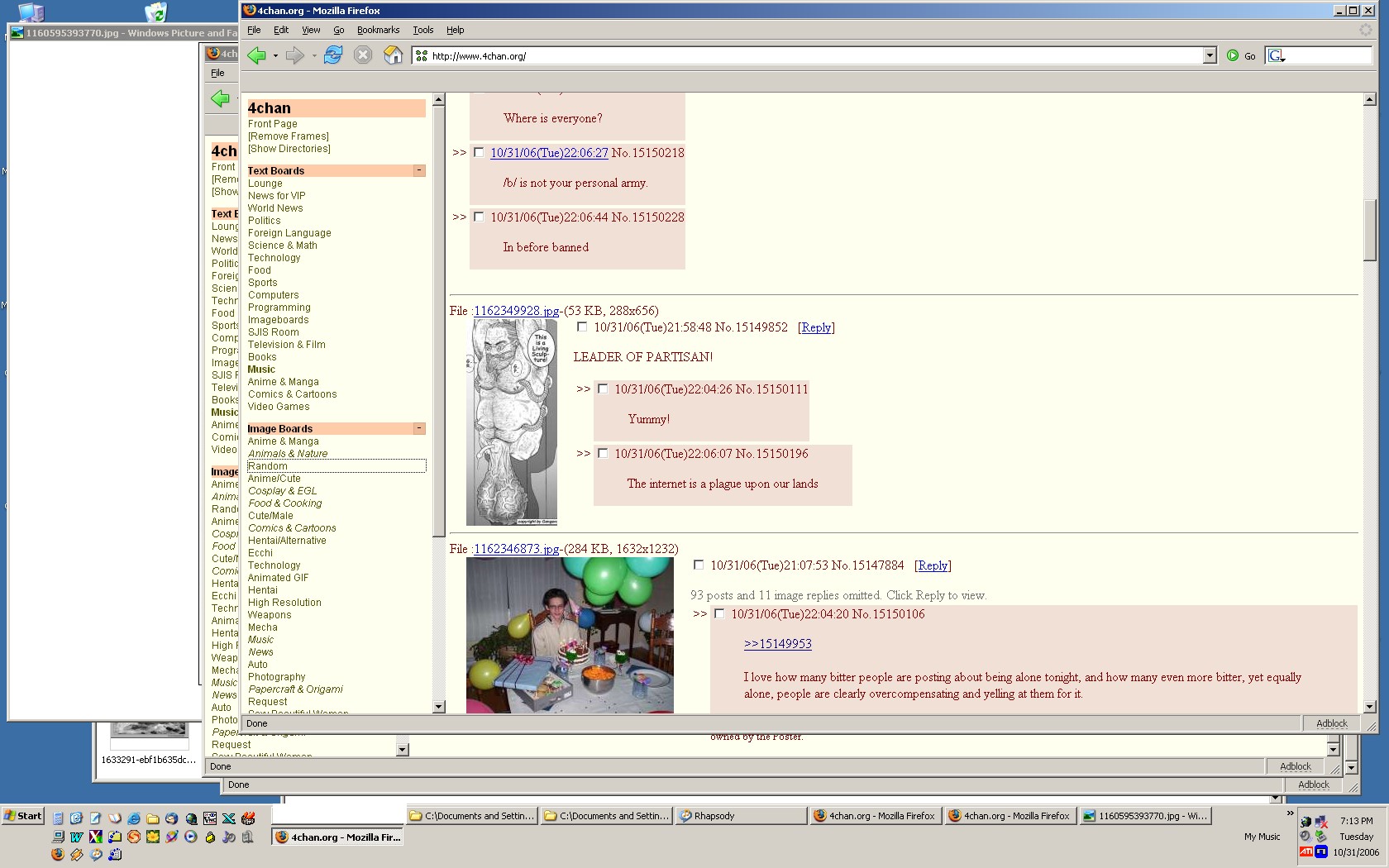
Task: Launch Windows Media Player from quick launch
Action: (191, 837)
